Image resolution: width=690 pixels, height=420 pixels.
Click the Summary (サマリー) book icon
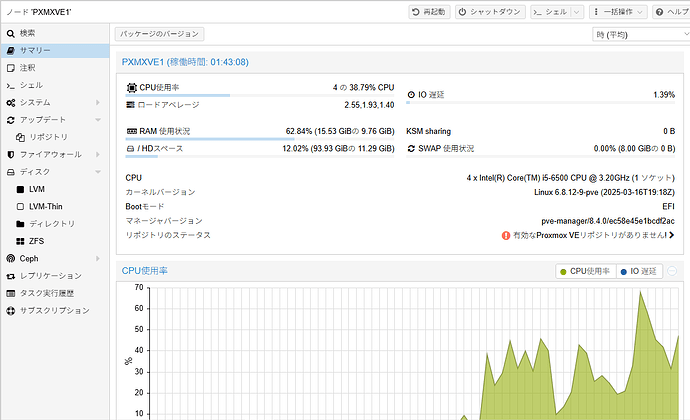(10, 50)
